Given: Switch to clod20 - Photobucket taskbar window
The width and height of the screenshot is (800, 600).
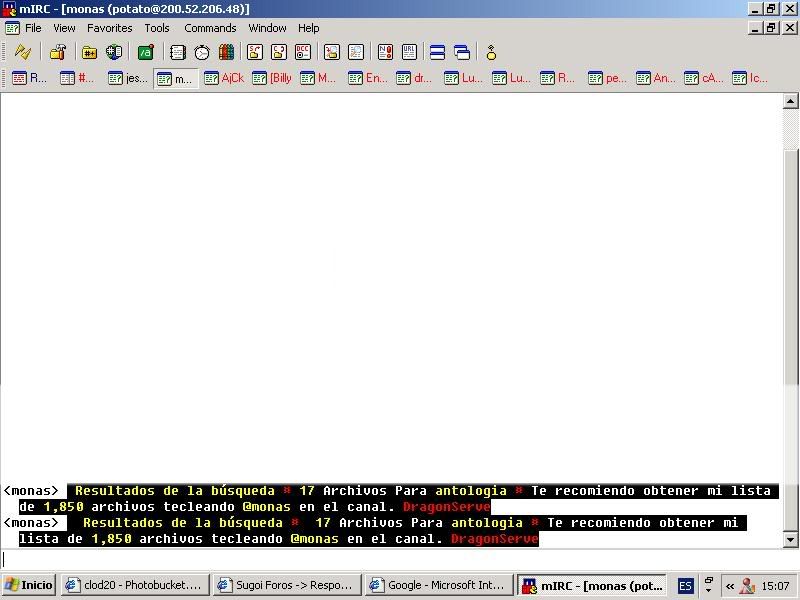Looking at the screenshot, I should 135,585.
